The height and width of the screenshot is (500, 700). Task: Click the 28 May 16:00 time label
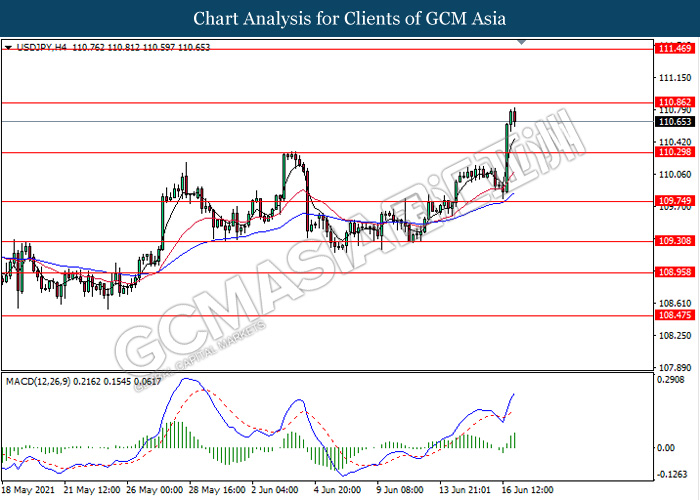218,490
